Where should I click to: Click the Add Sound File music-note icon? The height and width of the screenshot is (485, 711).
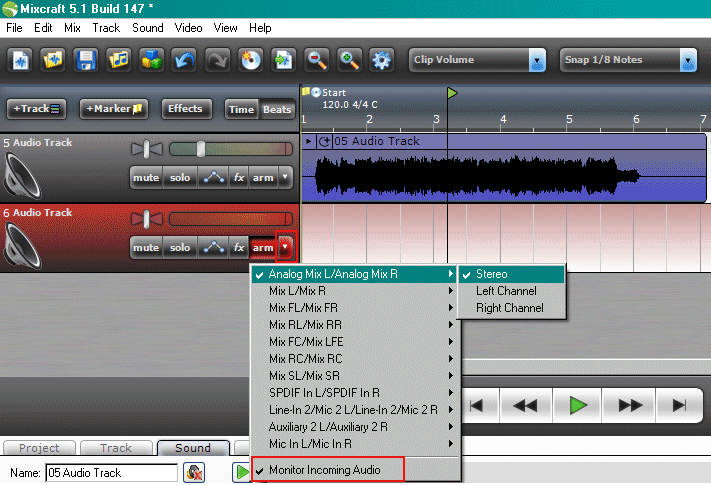click(119, 60)
